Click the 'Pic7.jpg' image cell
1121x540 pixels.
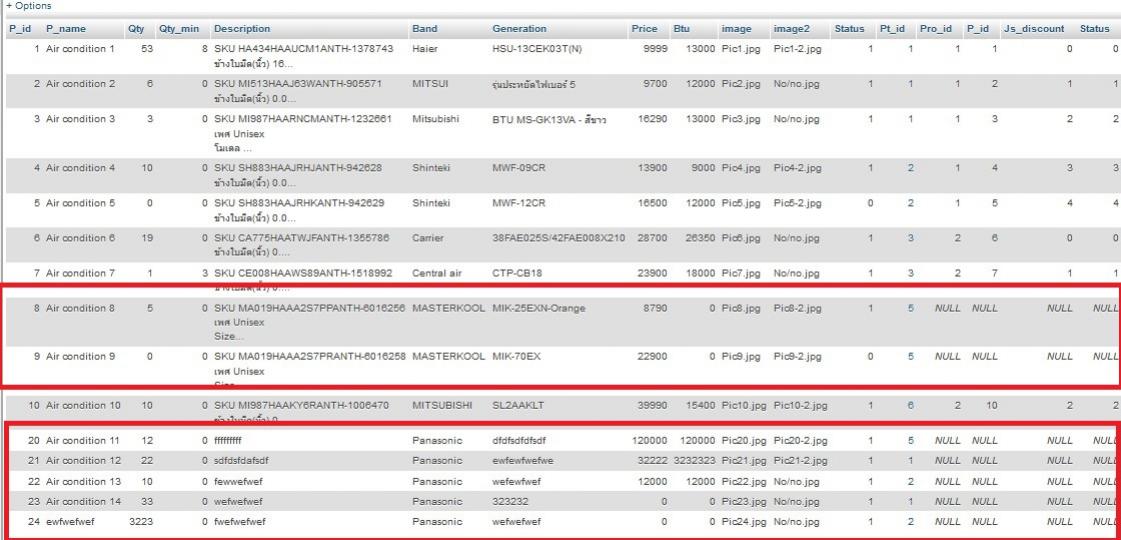pos(741,273)
